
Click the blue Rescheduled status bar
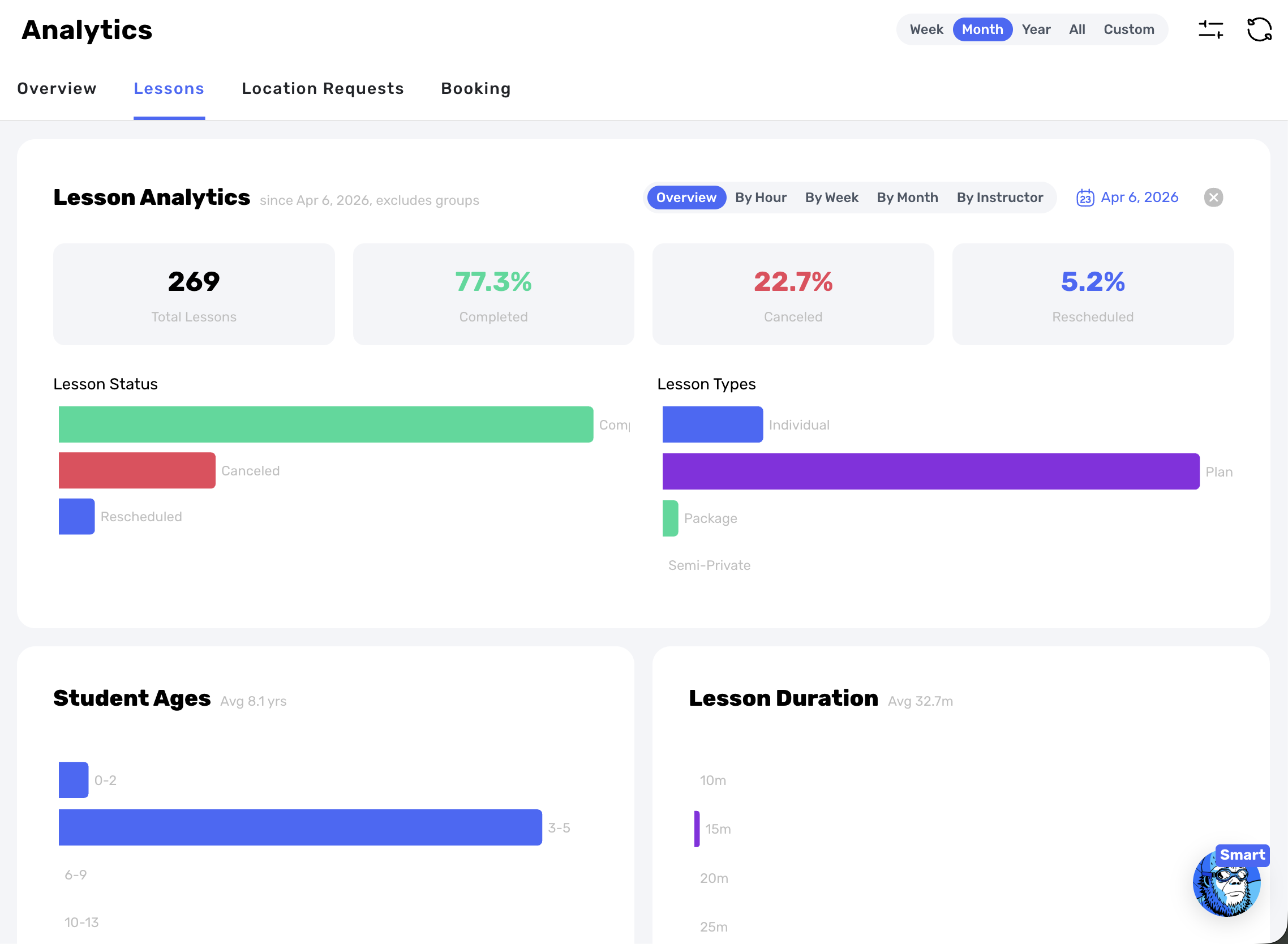[x=76, y=517]
